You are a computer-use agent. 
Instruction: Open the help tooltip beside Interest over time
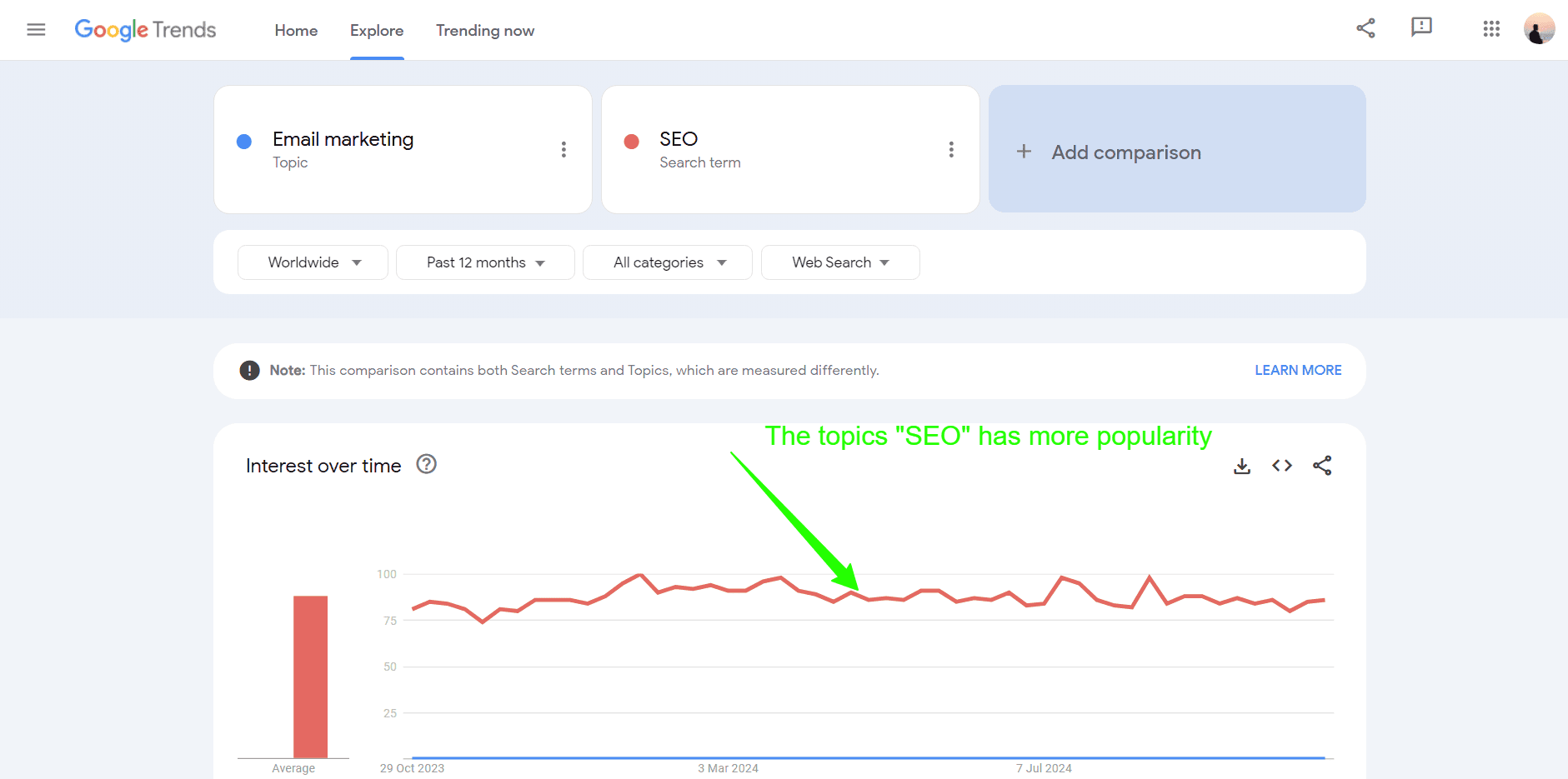(426, 464)
